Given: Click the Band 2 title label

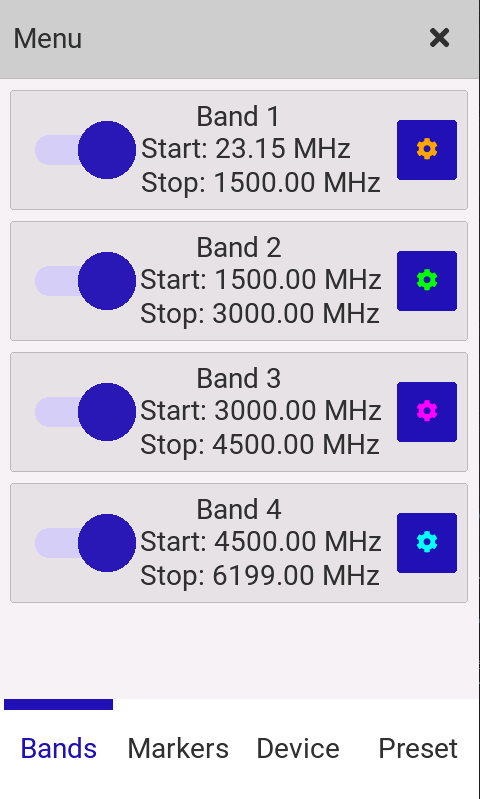Looking at the screenshot, I should click(238, 248).
